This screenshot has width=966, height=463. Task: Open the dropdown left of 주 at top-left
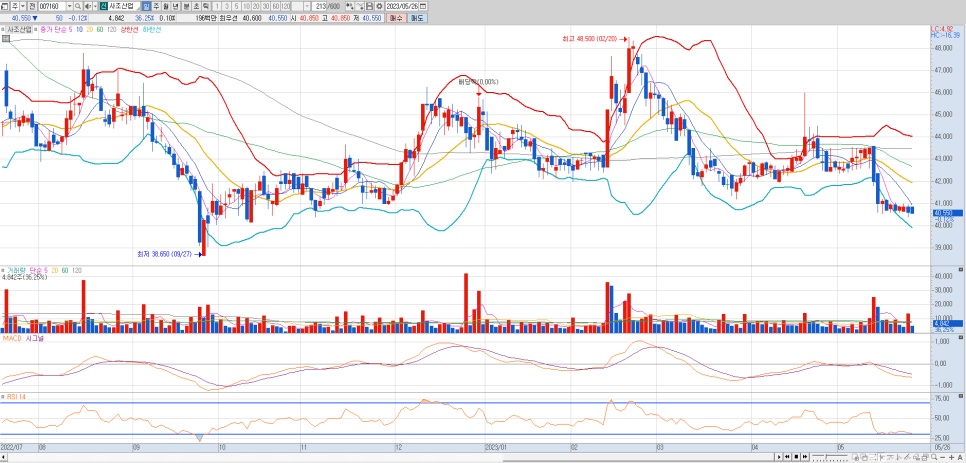[x=23, y=6]
